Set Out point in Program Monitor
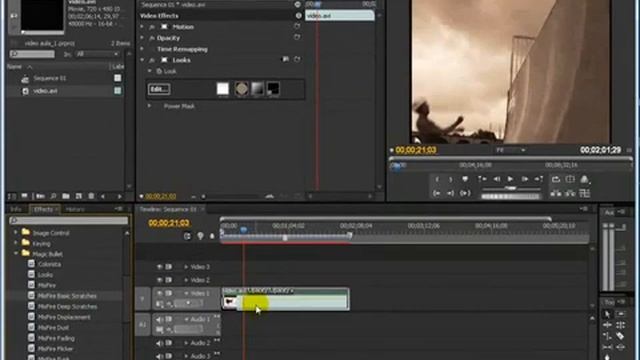The image size is (640, 360). coord(451,179)
